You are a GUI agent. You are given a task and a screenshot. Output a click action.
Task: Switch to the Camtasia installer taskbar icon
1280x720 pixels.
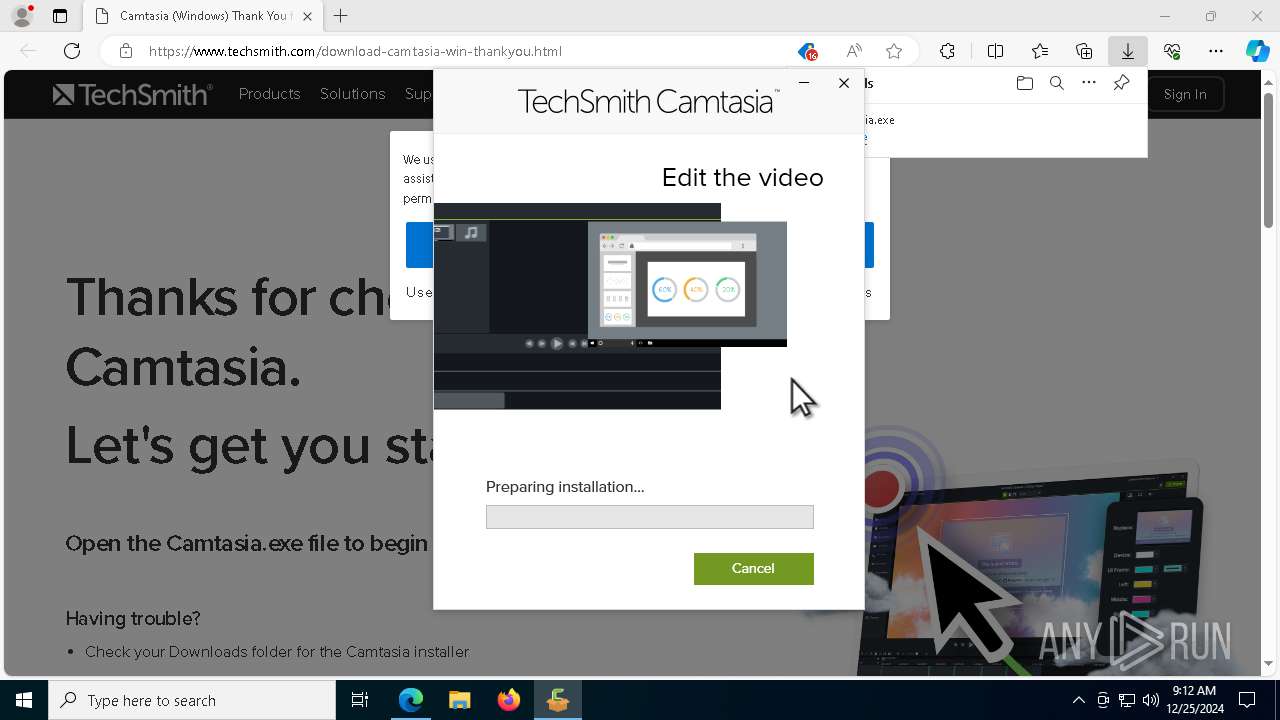click(x=558, y=700)
